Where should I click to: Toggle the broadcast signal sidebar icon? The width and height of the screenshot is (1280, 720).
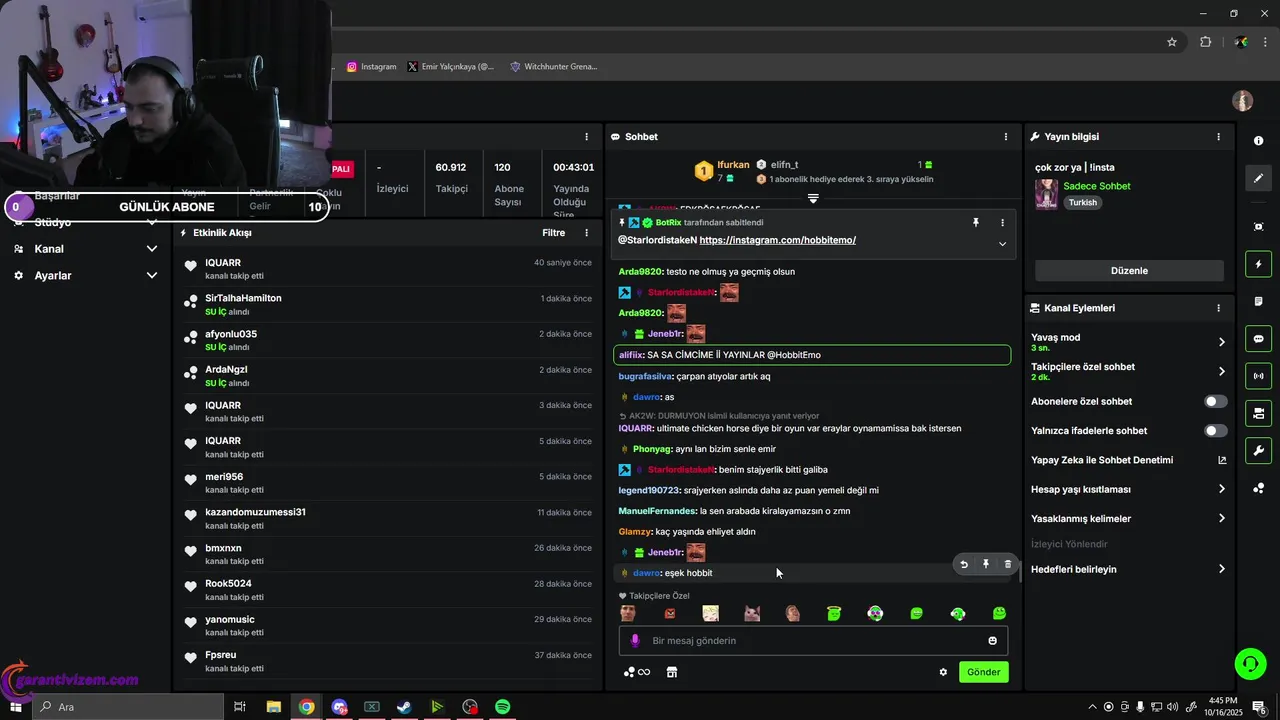[1258, 376]
